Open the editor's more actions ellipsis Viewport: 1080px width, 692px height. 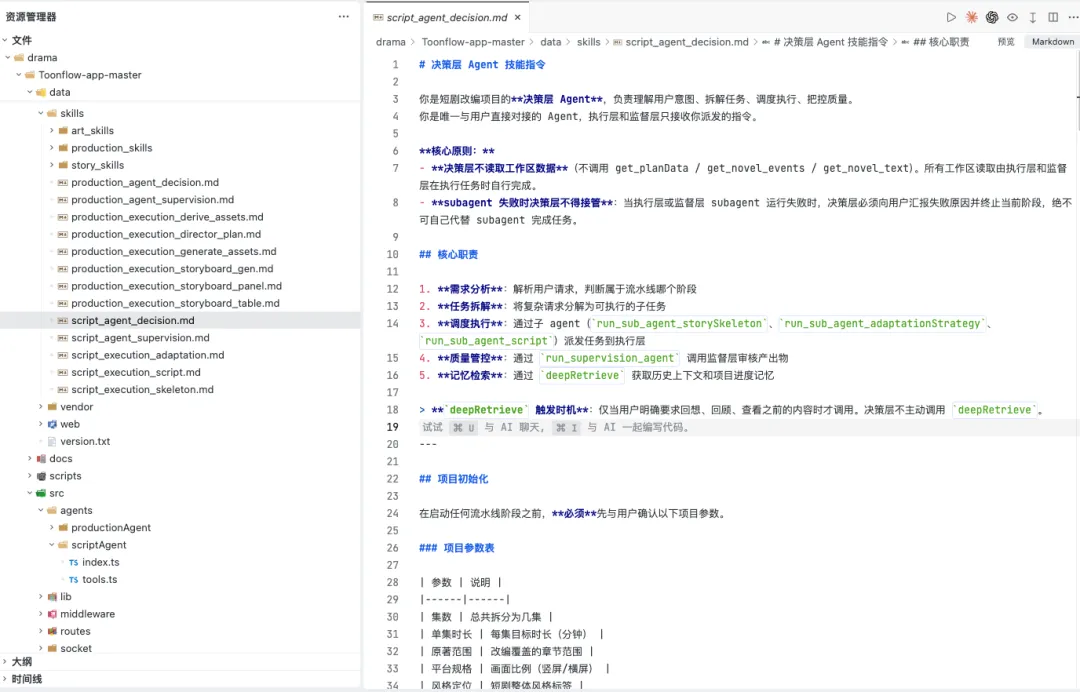1073,17
